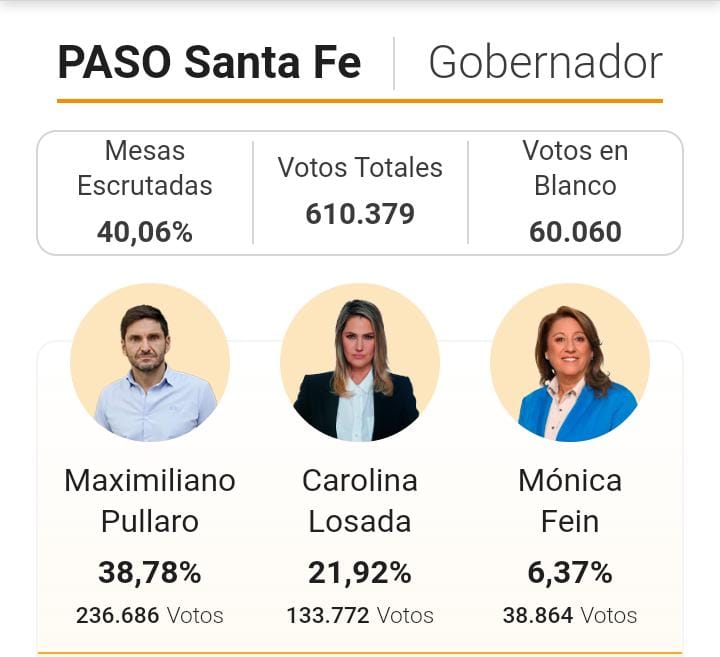Open Mónica Fein's name link

click(x=570, y=501)
